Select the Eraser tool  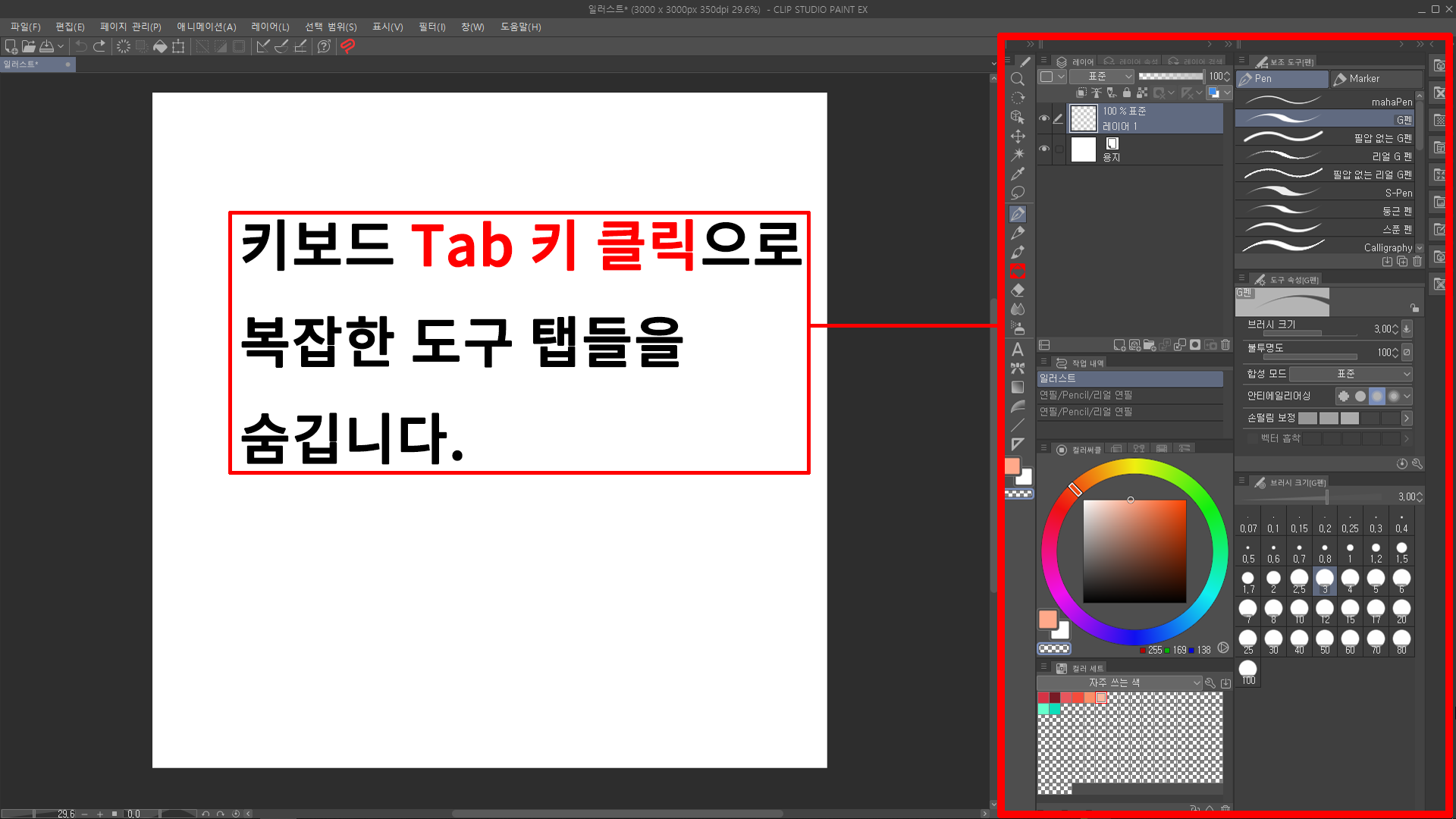[1018, 290]
